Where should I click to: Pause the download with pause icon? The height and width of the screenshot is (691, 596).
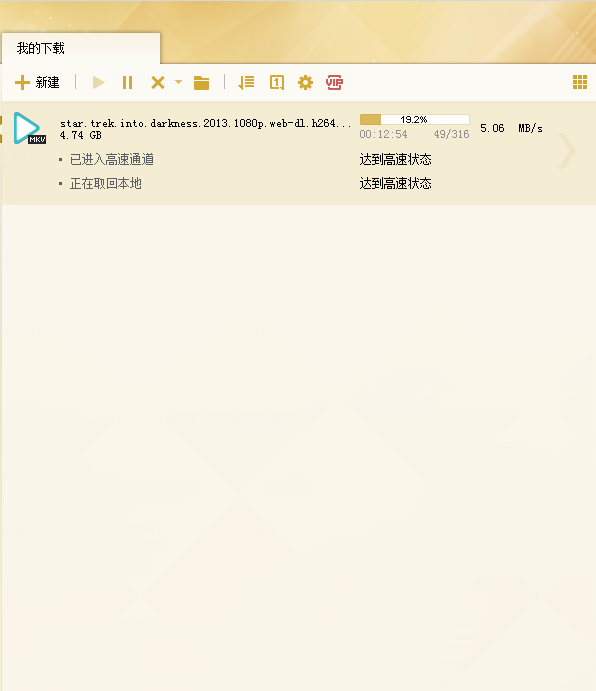[x=127, y=82]
